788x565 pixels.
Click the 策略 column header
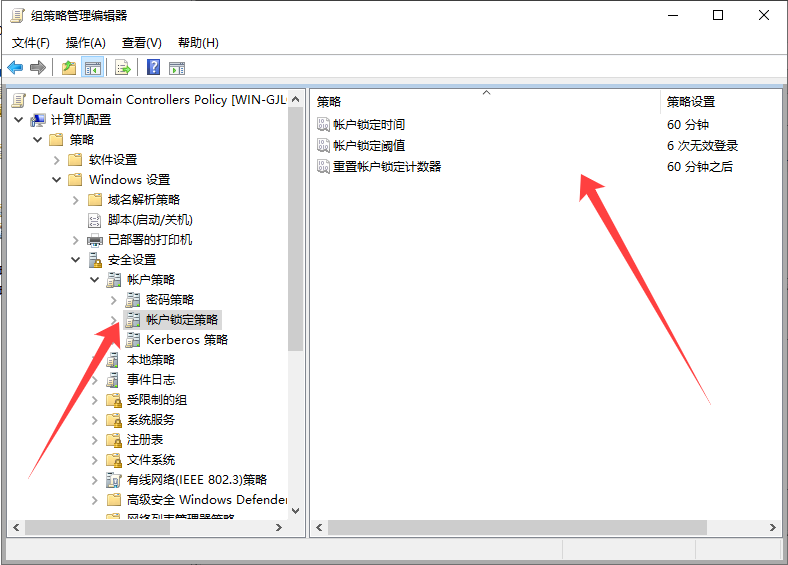coord(329,102)
